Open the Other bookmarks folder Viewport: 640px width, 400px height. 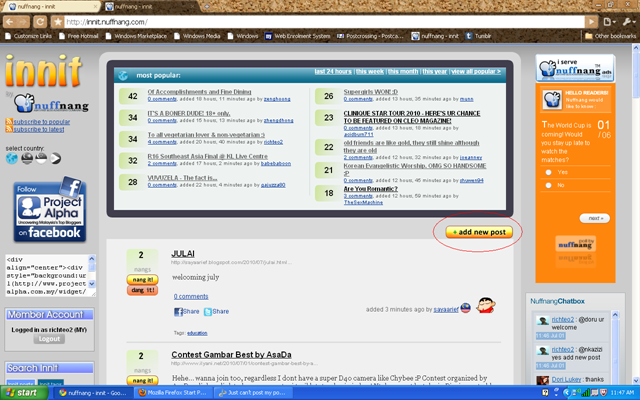tap(610, 36)
